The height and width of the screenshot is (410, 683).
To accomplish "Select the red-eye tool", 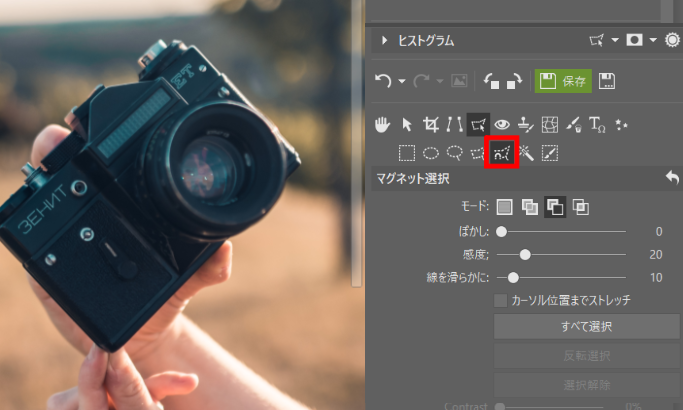I will [x=502, y=125].
